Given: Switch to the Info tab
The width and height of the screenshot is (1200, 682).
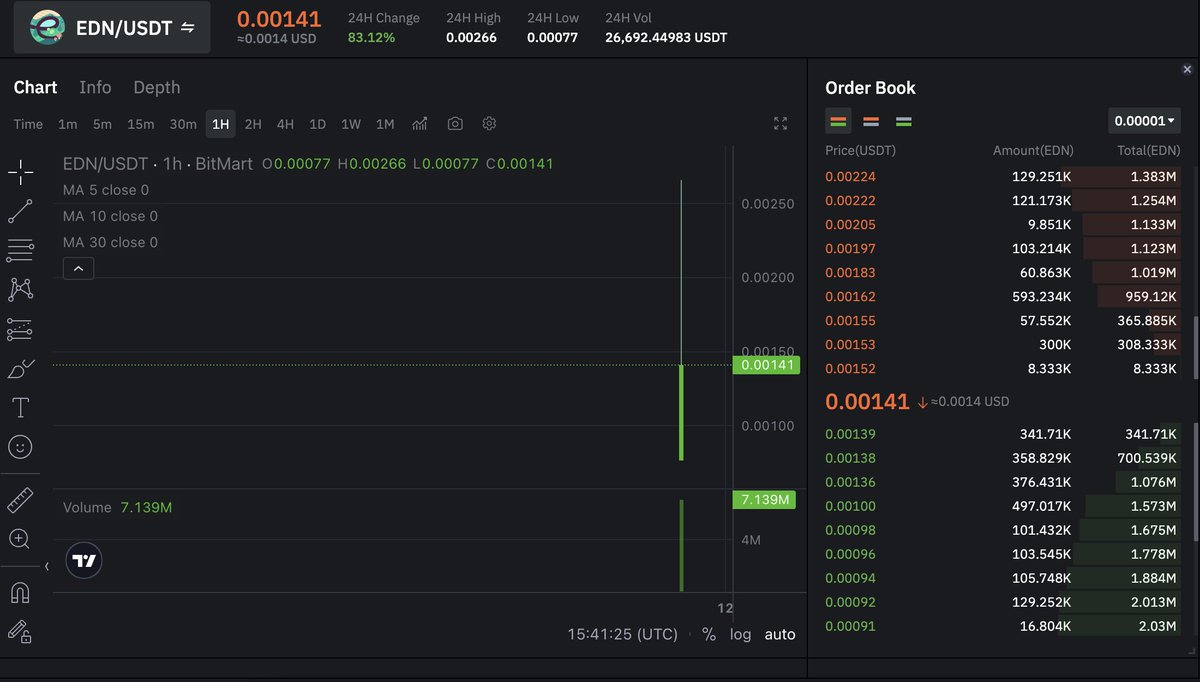Looking at the screenshot, I should (x=95, y=88).
